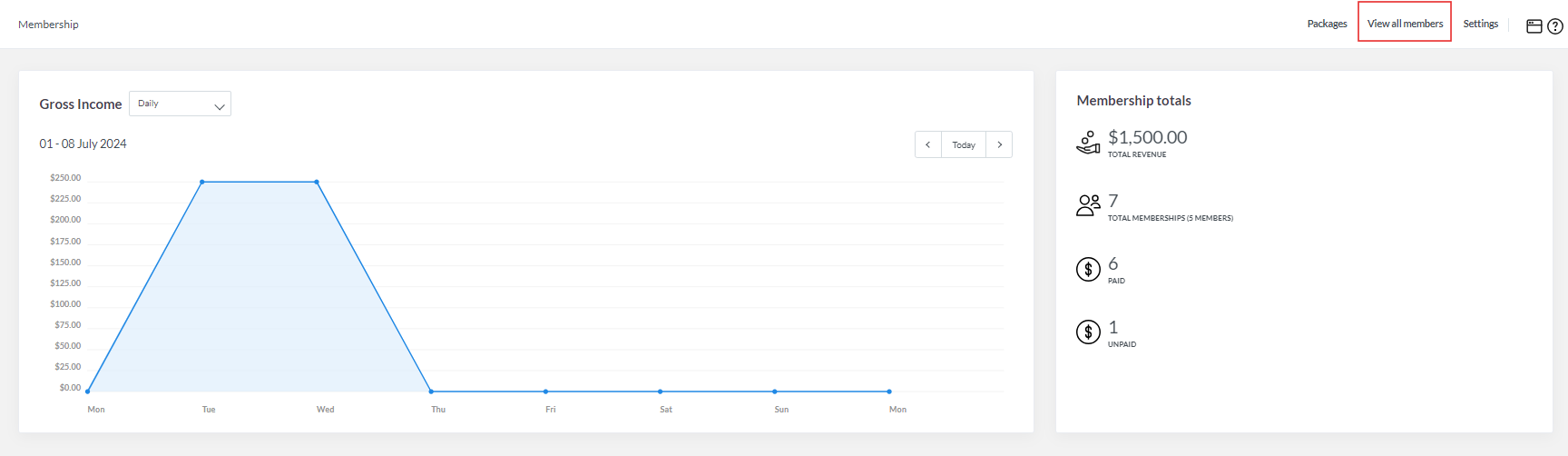Click the $1,500.00 total revenue figure
This screenshot has height=456, width=1568.
(x=1147, y=137)
